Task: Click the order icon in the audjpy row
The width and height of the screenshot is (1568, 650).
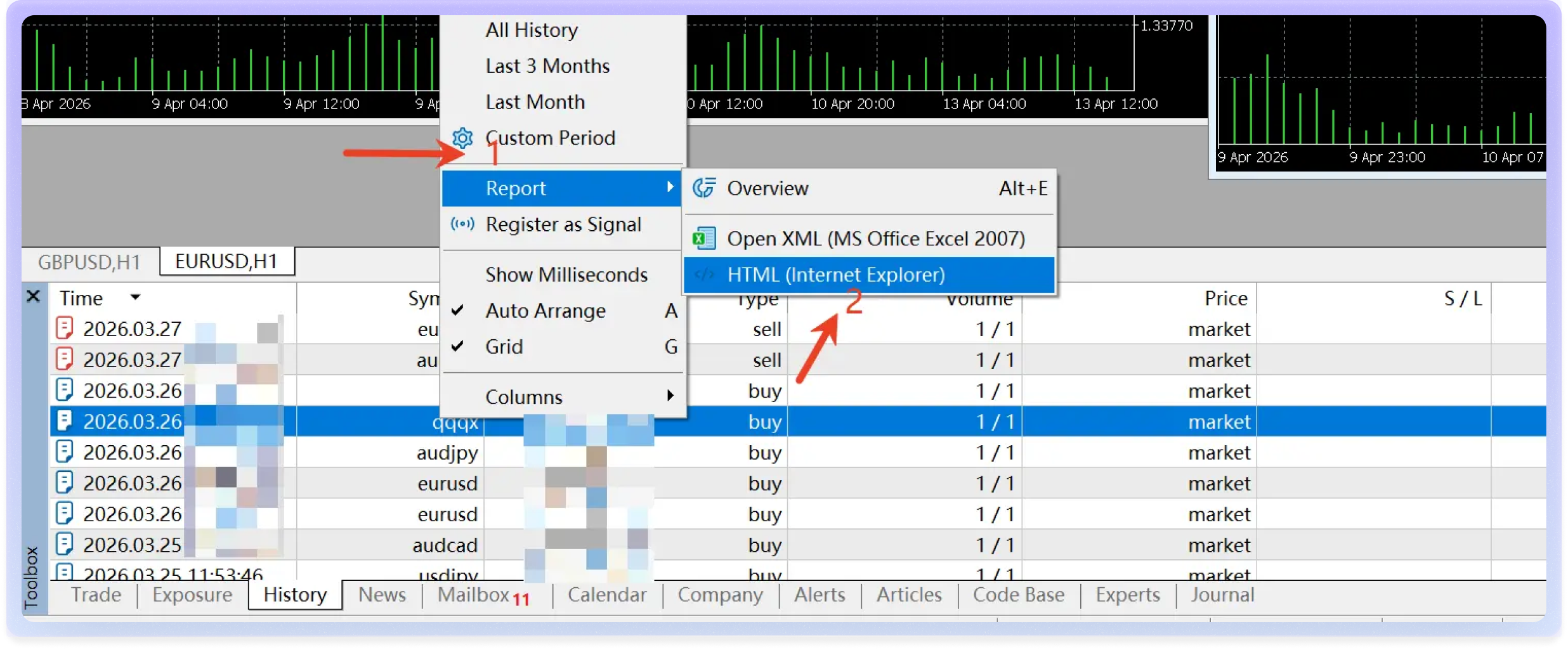Action: click(65, 452)
